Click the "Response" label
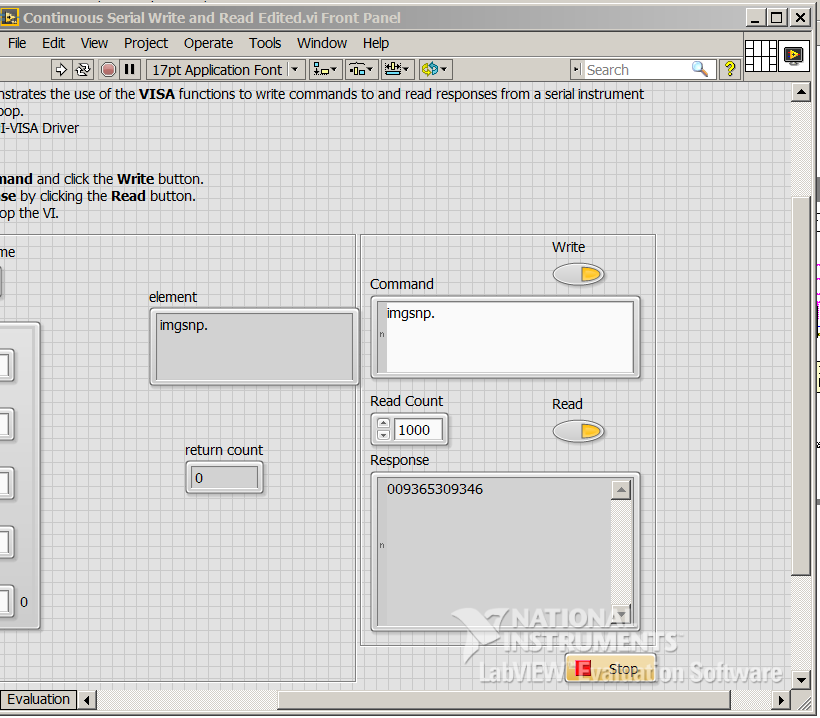The width and height of the screenshot is (820, 718). 400,460
